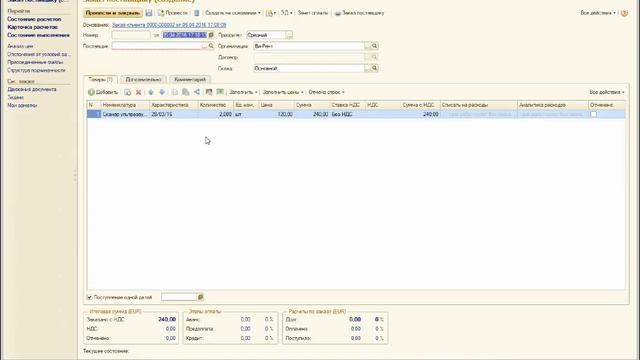
Task: Click magnifier icon in Организация field
Action: point(374,46)
